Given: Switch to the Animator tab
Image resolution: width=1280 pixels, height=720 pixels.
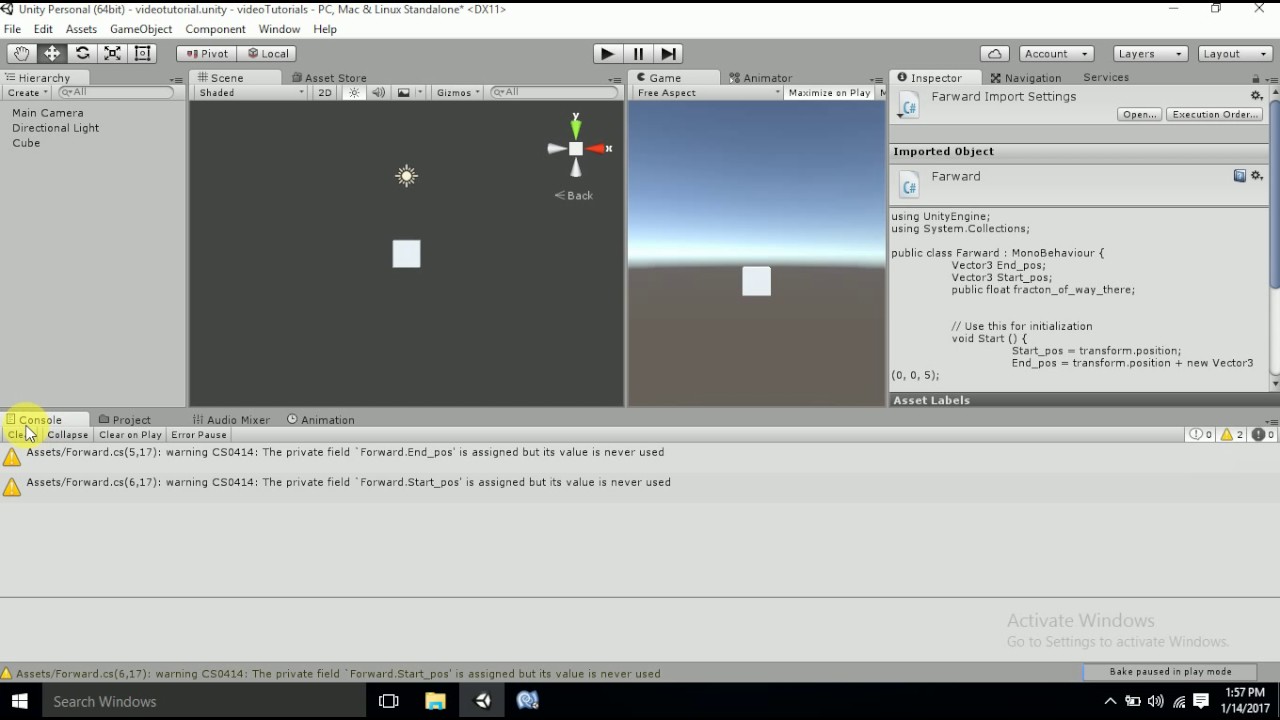Looking at the screenshot, I should click(x=761, y=78).
